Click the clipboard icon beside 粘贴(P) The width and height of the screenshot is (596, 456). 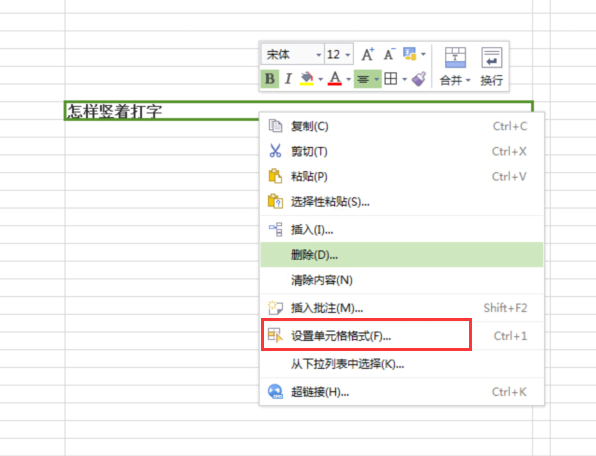pyautogui.click(x=275, y=176)
